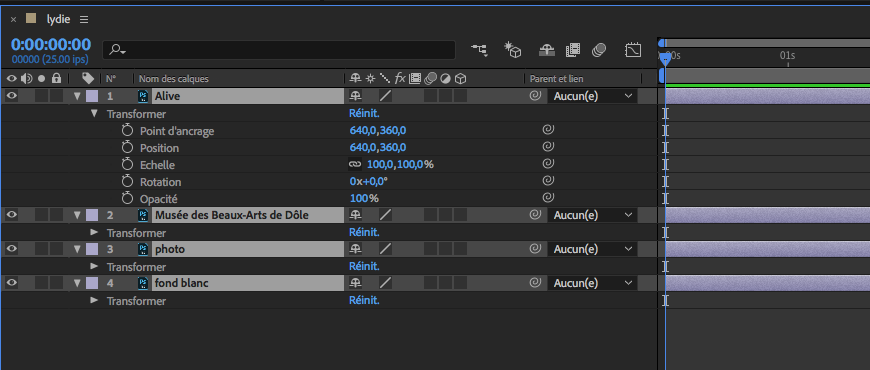Enable motion blur for the composition icon
The height and width of the screenshot is (370, 870).
[x=599, y=50]
